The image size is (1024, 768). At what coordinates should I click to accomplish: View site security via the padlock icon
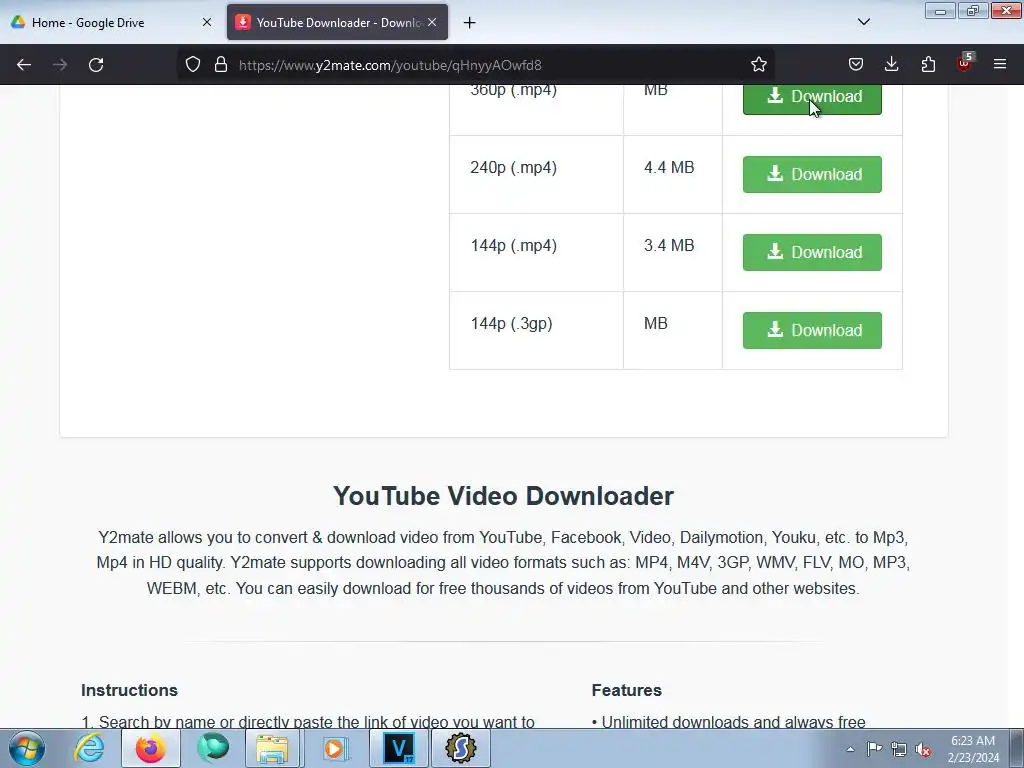(x=221, y=65)
